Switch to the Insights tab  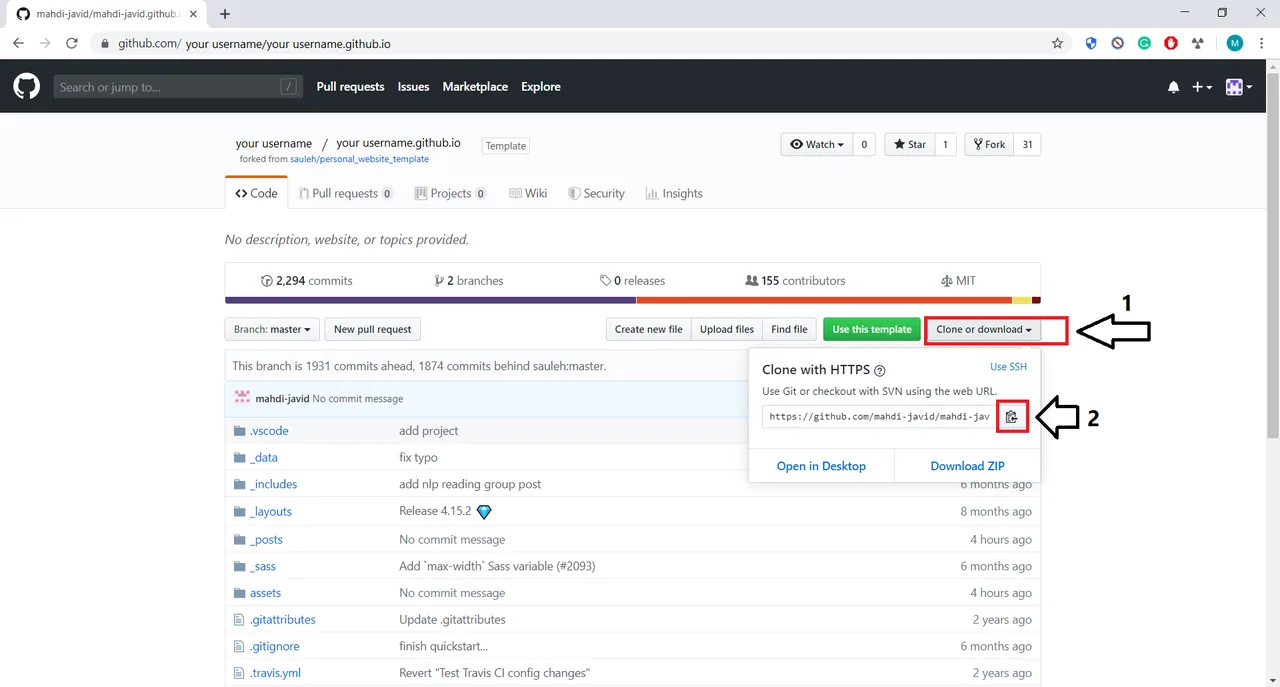pos(674,193)
